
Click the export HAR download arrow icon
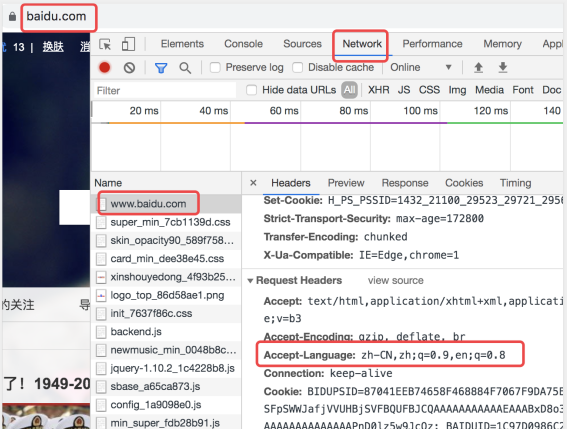point(503,67)
